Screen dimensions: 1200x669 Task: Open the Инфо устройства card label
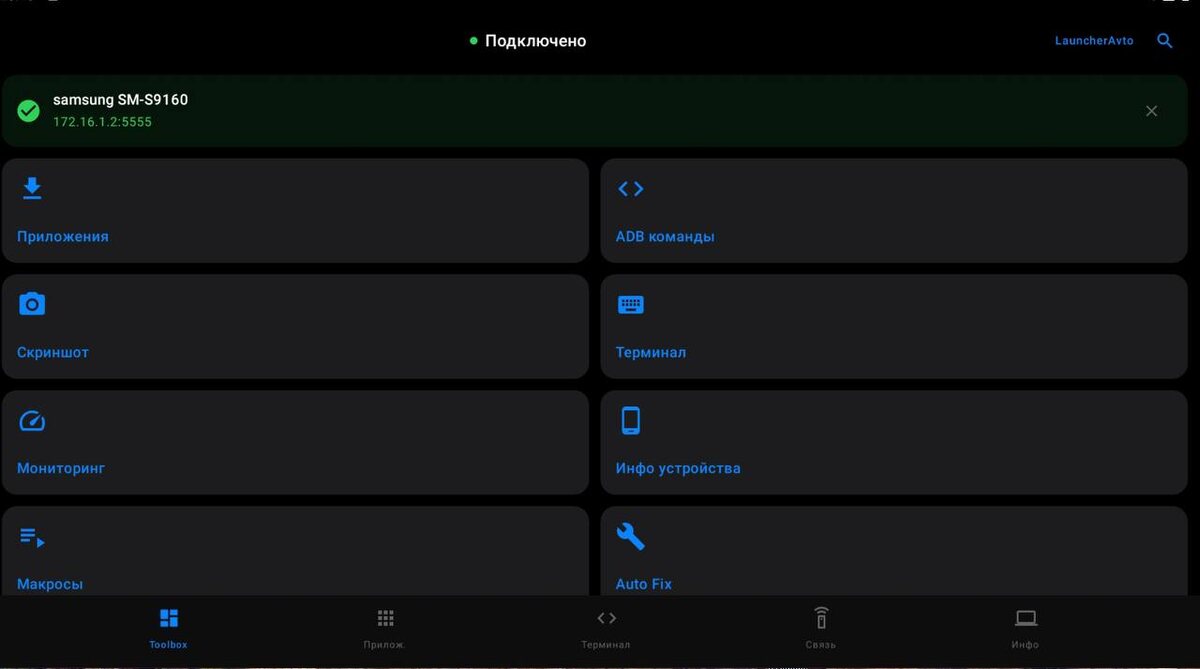coord(678,469)
